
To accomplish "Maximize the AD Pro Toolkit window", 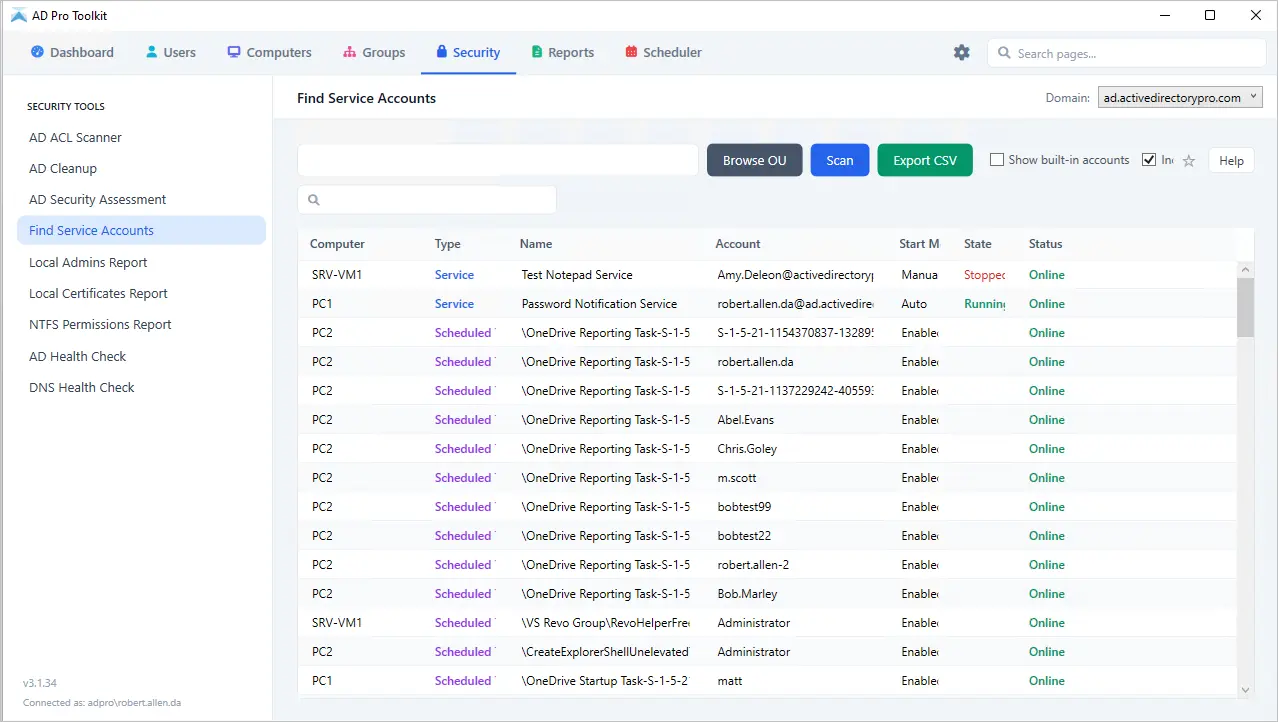I will coord(1210,15).
